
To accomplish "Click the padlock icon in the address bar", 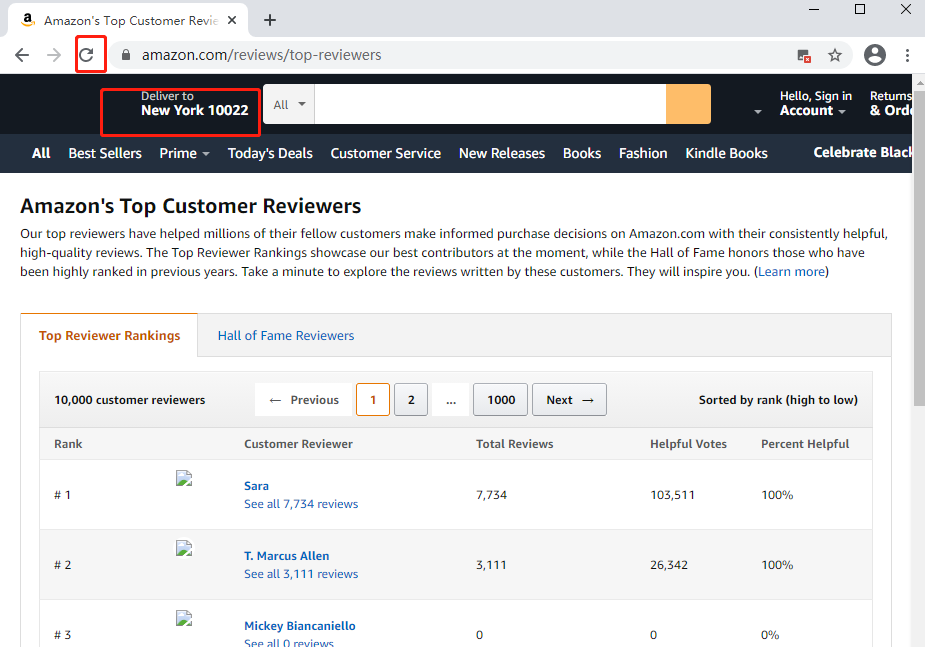I will pyautogui.click(x=126, y=55).
